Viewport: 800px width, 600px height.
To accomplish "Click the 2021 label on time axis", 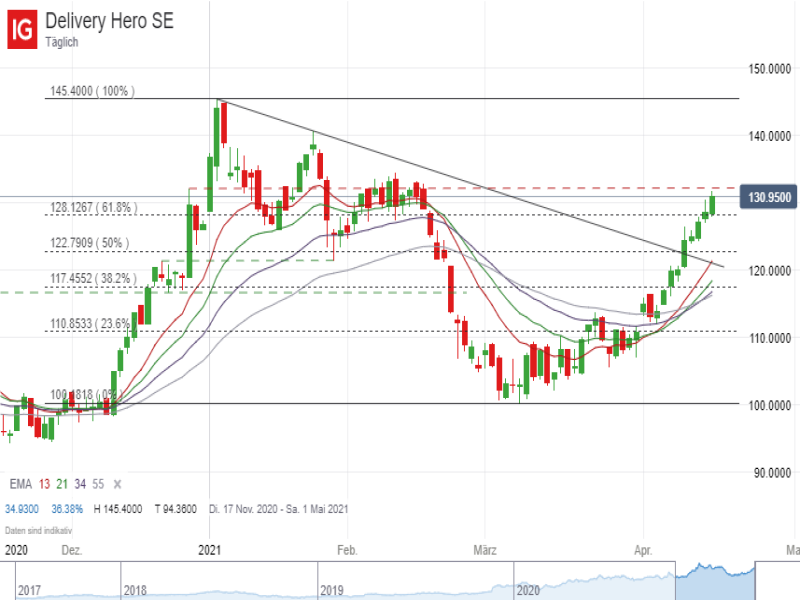I will (x=209, y=551).
